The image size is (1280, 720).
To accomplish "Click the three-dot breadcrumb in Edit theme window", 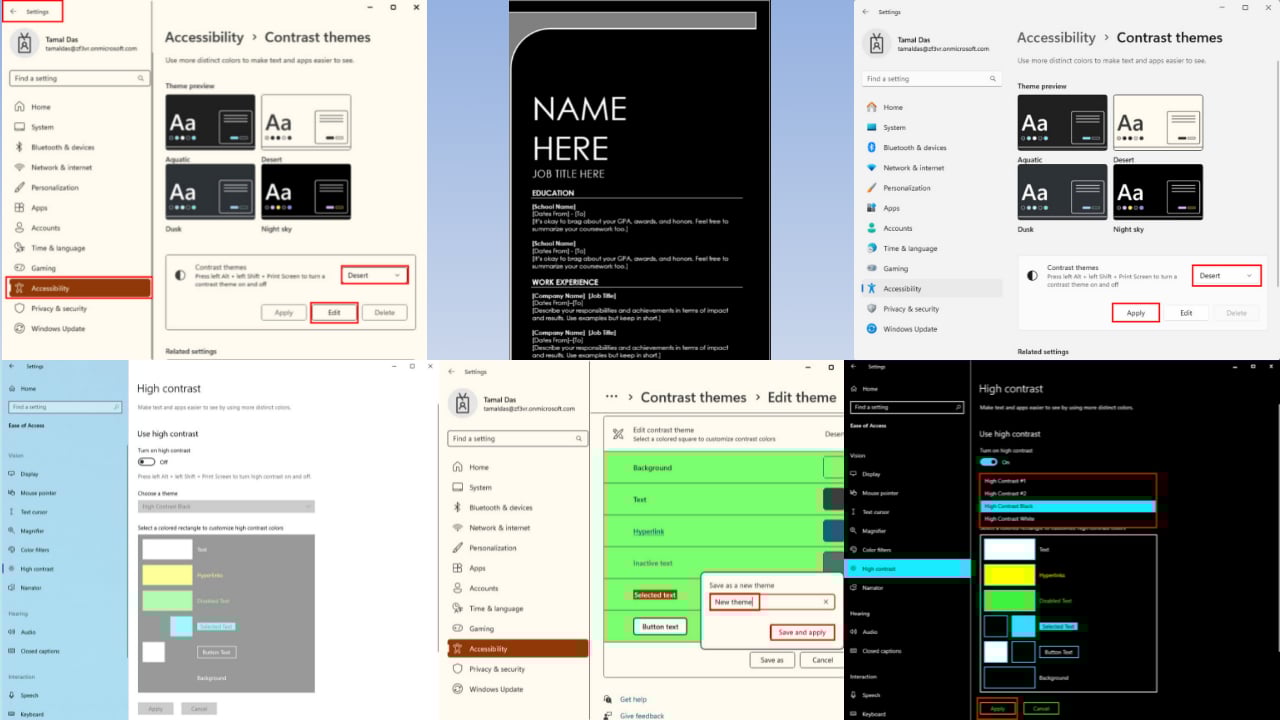I will 611,397.
